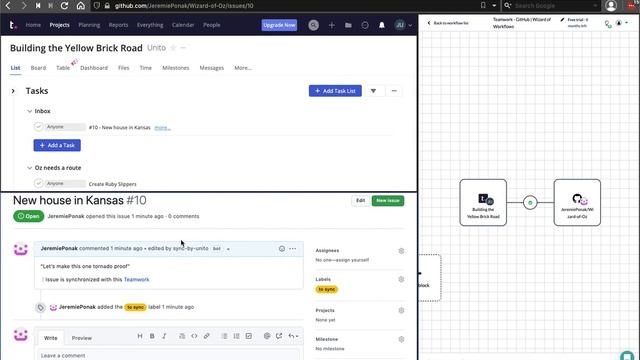640x360 pixels.
Task: Edit Milestone with the gear icon
Action: [x=401, y=339]
